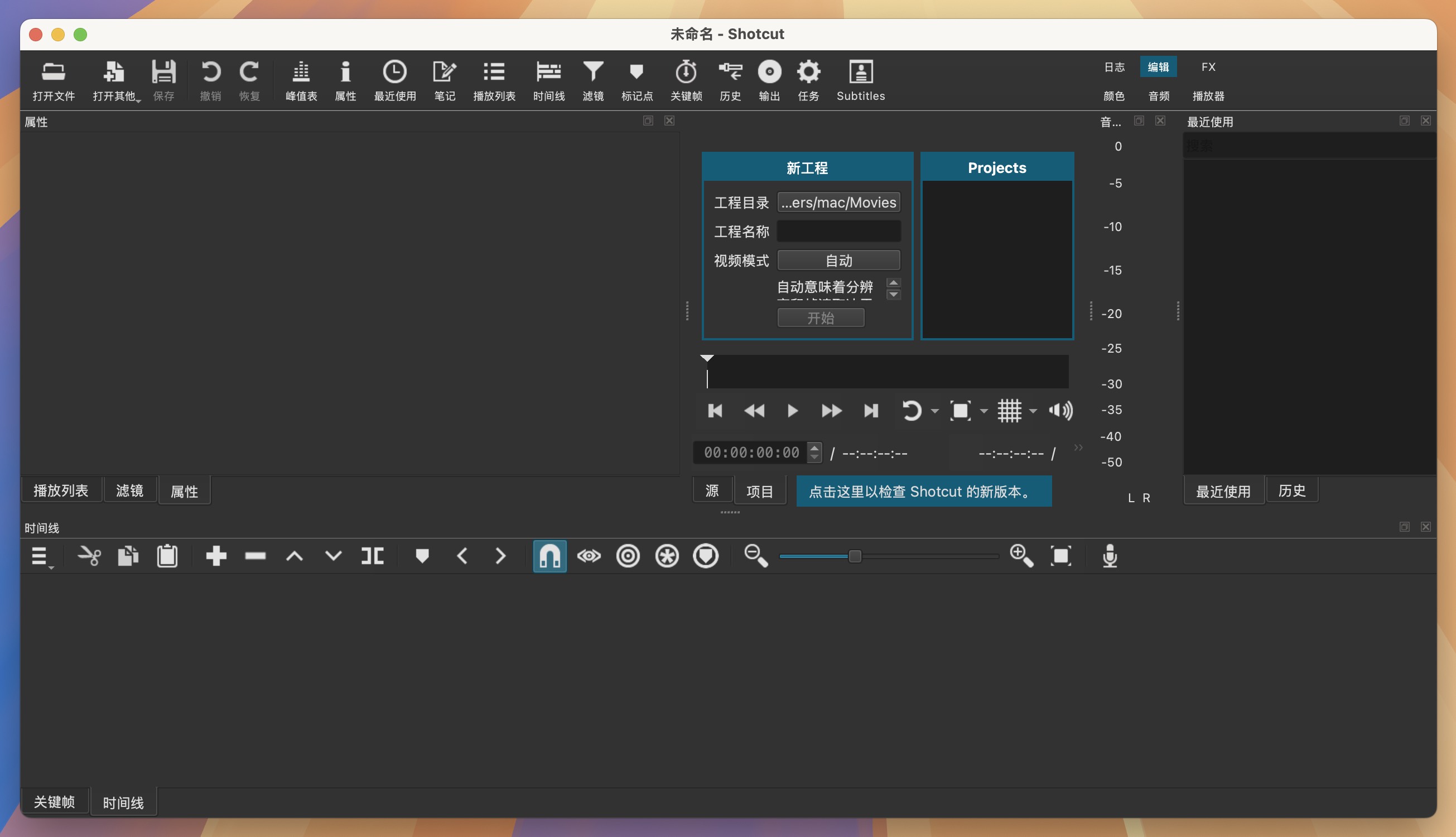The image size is (1456, 837).
Task: Open a file with 打开文件
Action: (54, 80)
